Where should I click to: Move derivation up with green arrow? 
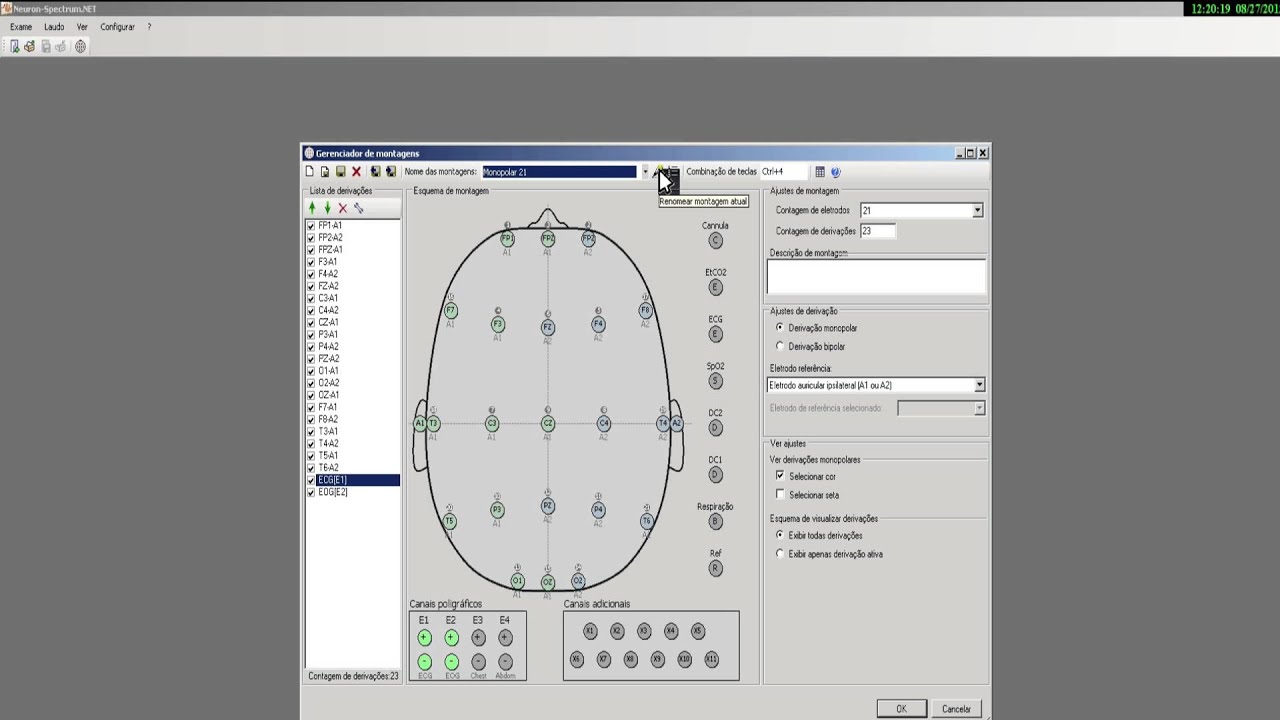pos(312,208)
